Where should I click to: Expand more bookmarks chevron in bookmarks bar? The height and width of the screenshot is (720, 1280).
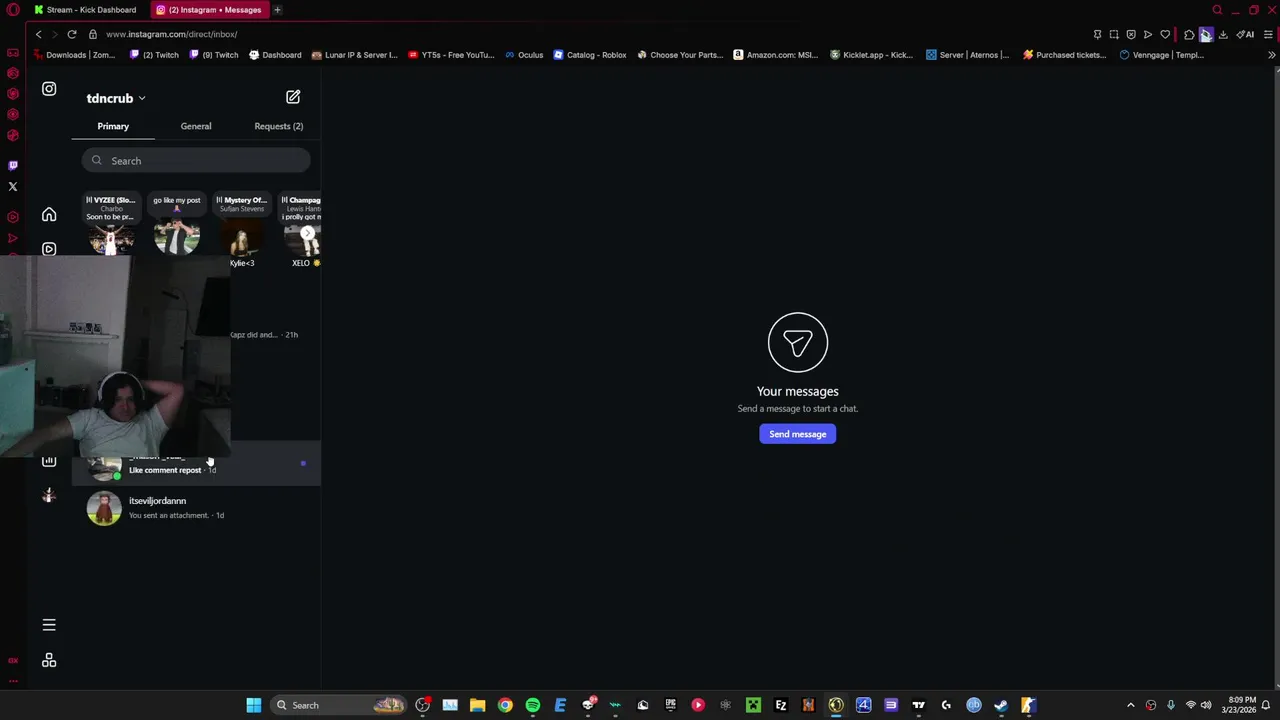[x=1271, y=55]
